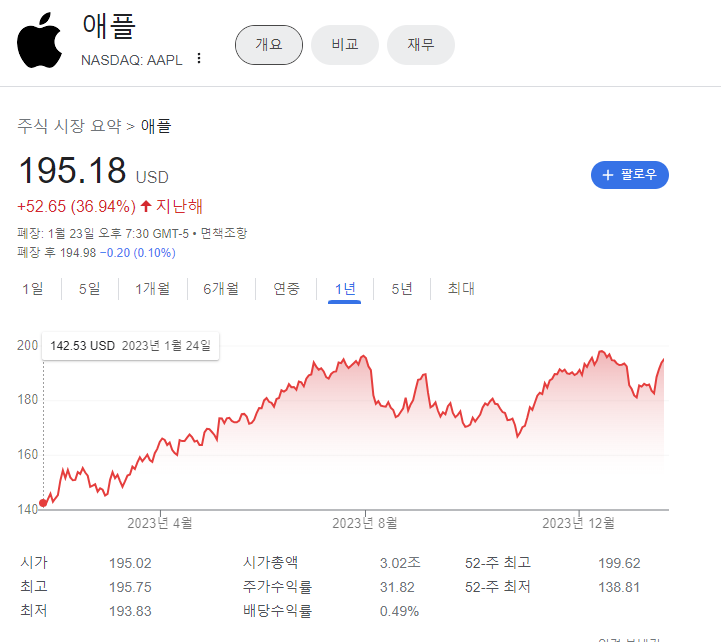Choose the 6개월 chart range
The height and width of the screenshot is (642, 721).
[221, 289]
